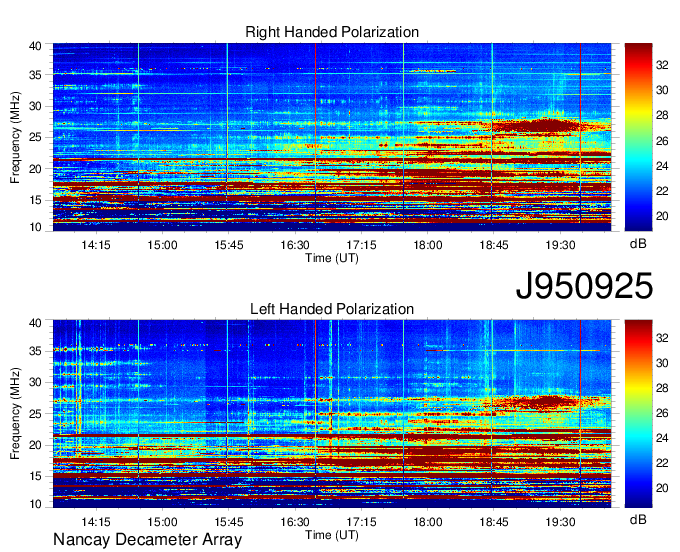This screenshot has width=680, height=552.
Task: Click the "40" frequency tick of Left Handed plot
Action: point(36,323)
